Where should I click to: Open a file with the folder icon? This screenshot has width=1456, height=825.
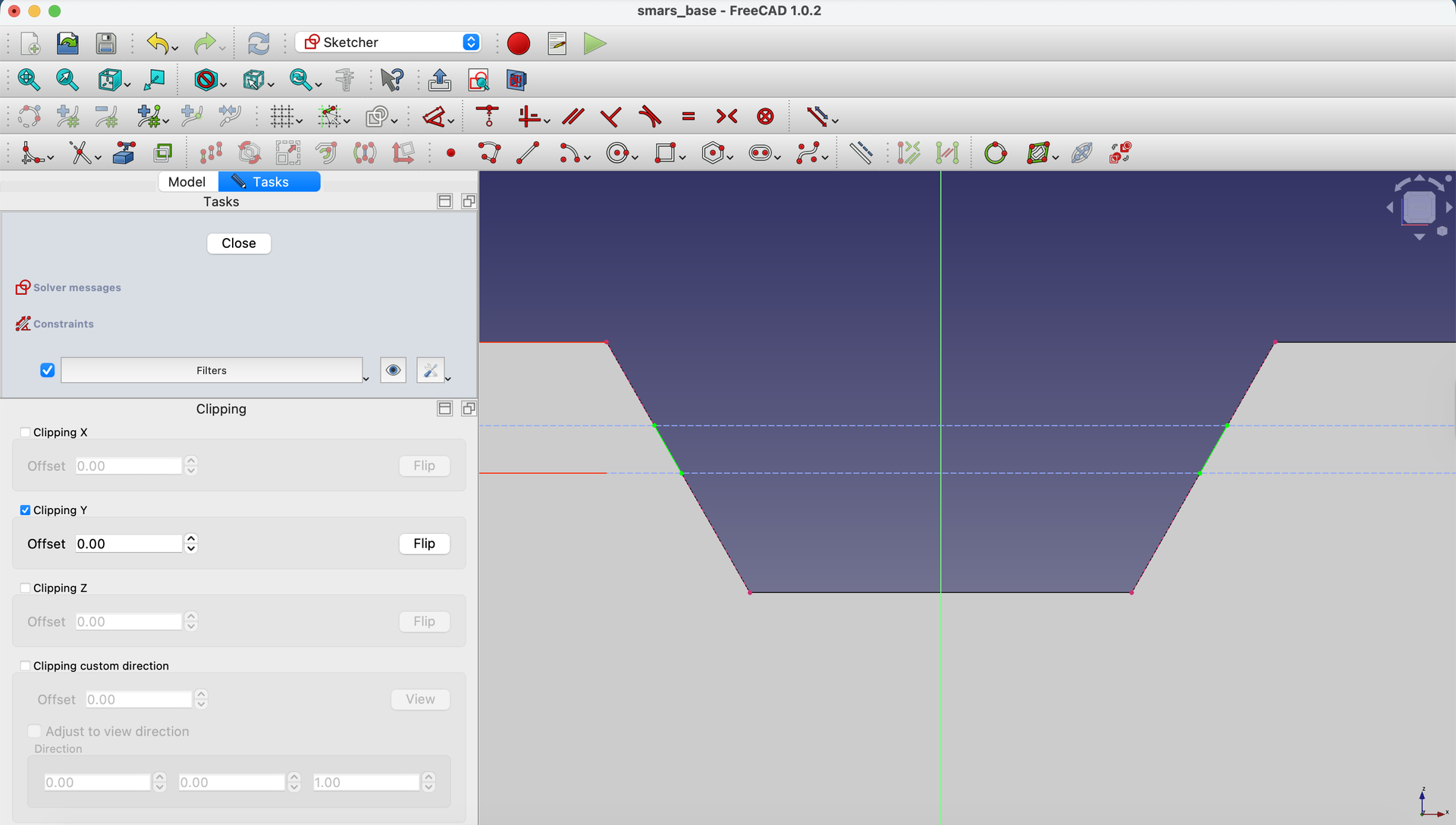pos(67,43)
